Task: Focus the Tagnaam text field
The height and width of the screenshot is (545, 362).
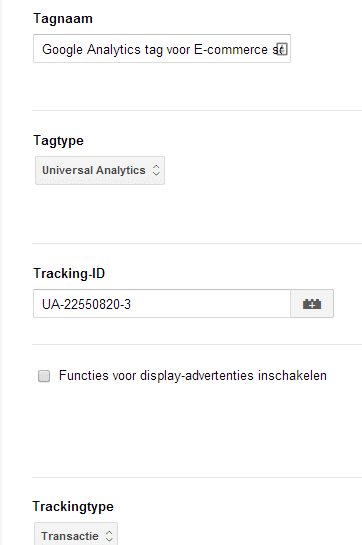Action: (162, 49)
